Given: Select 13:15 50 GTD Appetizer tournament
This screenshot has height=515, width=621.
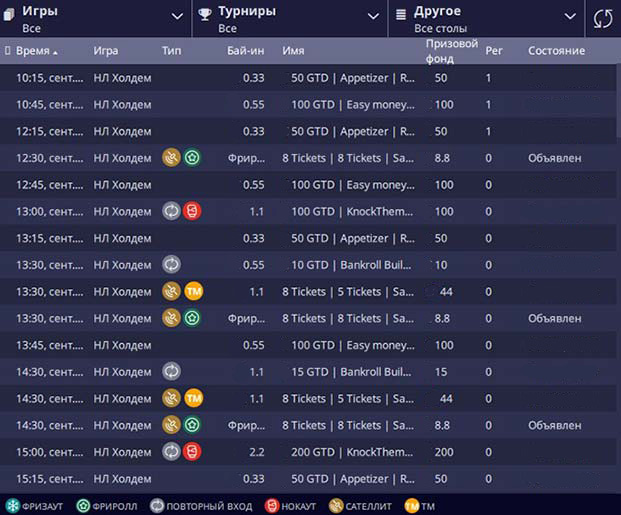Looking at the screenshot, I should click(308, 238).
